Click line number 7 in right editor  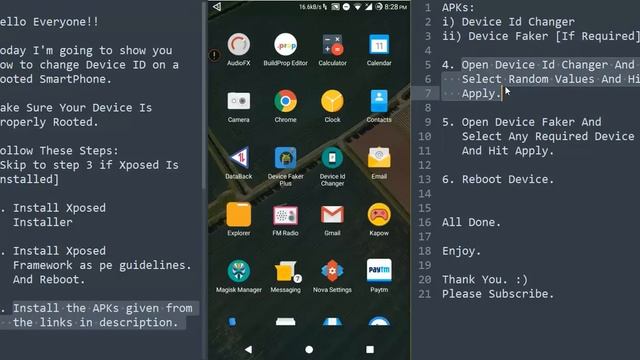click(x=428, y=93)
